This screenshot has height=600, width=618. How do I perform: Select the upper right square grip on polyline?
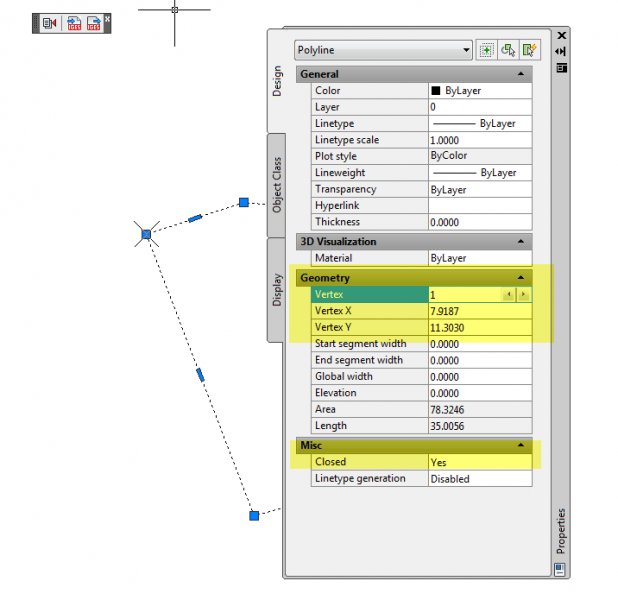pos(244,202)
